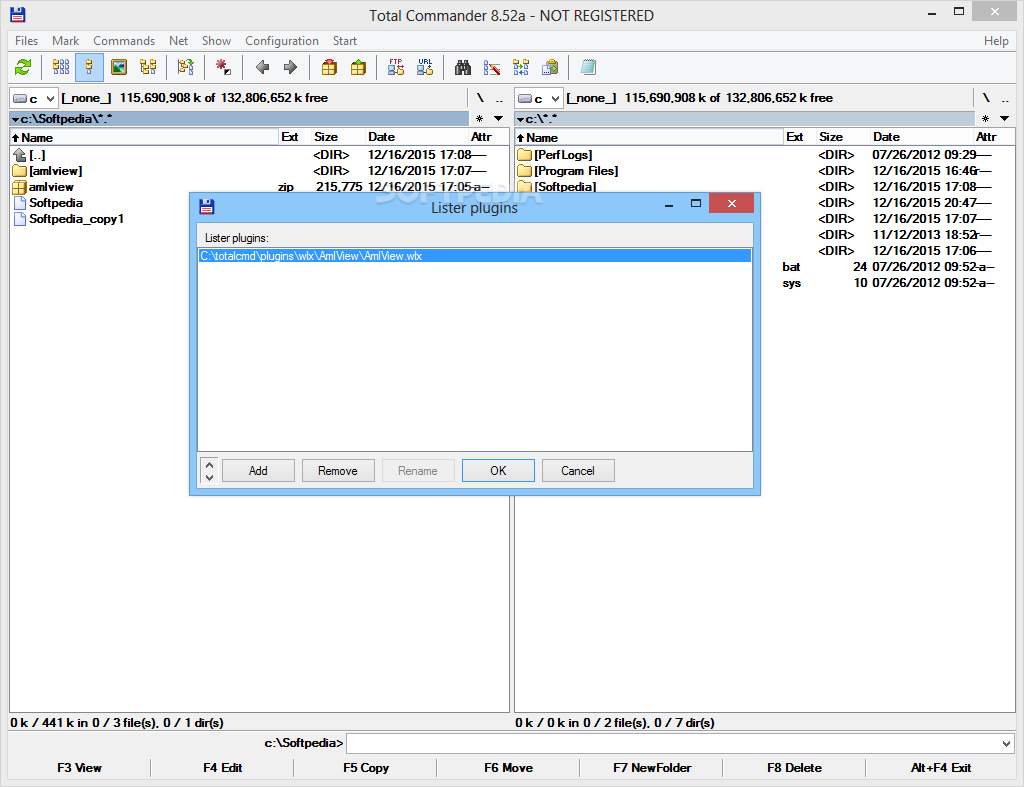
Task: Open Find Files binoculars icon
Action: click(x=463, y=67)
